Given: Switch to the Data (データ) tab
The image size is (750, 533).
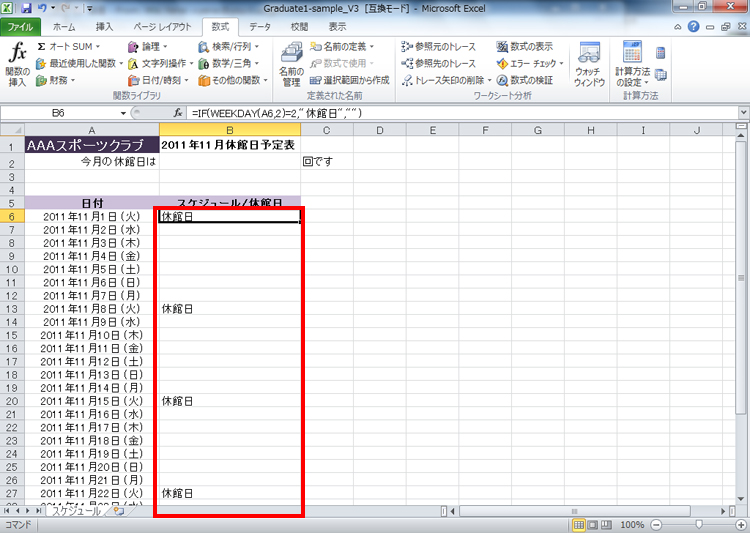Looking at the screenshot, I should coord(260,27).
